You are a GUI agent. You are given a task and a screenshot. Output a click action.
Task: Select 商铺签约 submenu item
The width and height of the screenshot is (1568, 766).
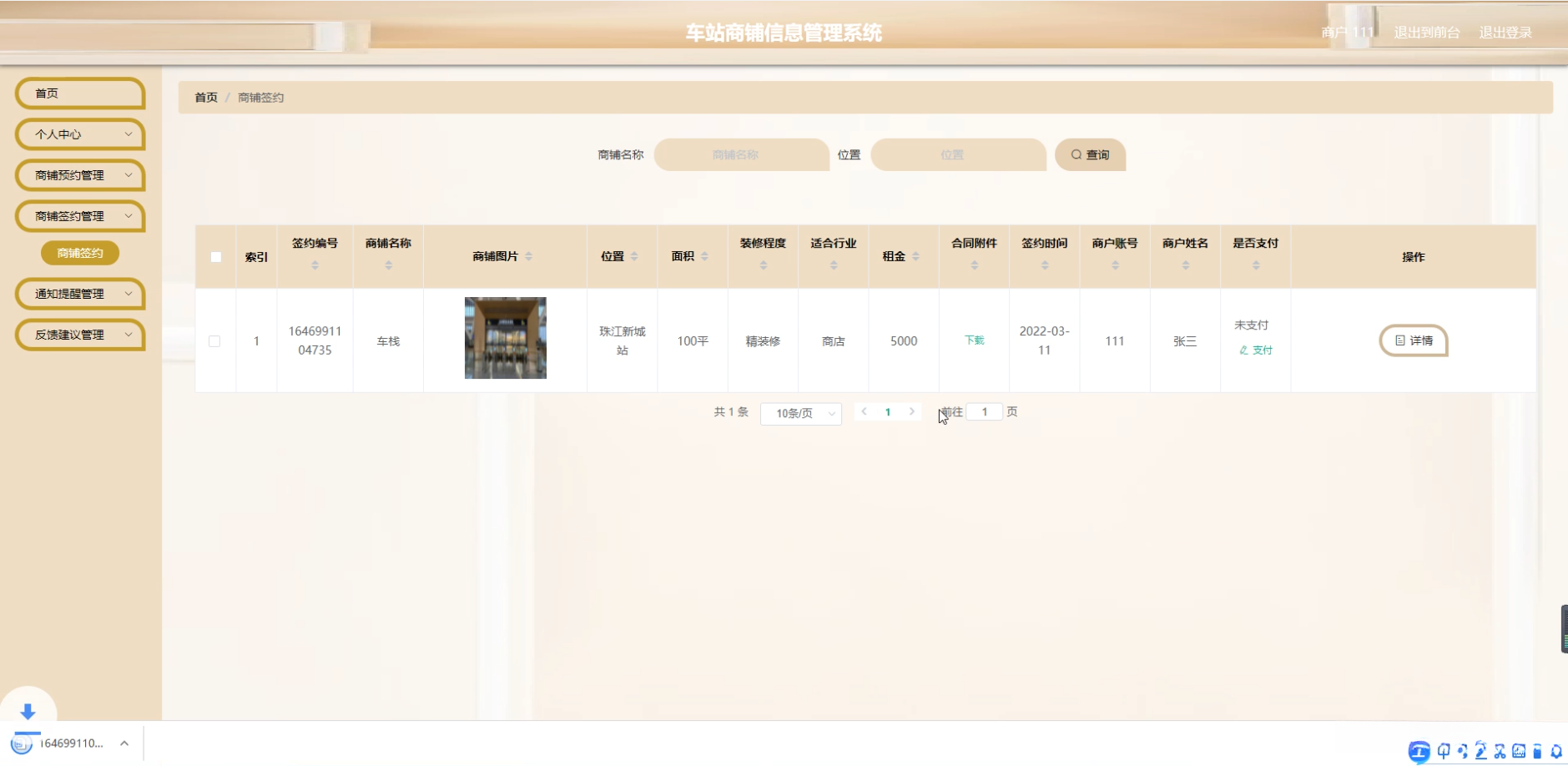tap(80, 253)
